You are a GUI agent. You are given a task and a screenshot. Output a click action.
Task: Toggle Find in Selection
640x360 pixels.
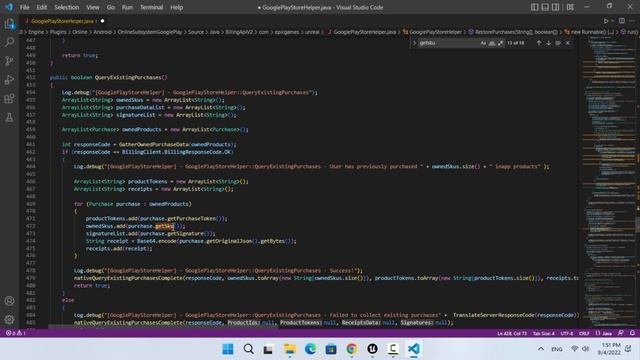[x=558, y=43]
